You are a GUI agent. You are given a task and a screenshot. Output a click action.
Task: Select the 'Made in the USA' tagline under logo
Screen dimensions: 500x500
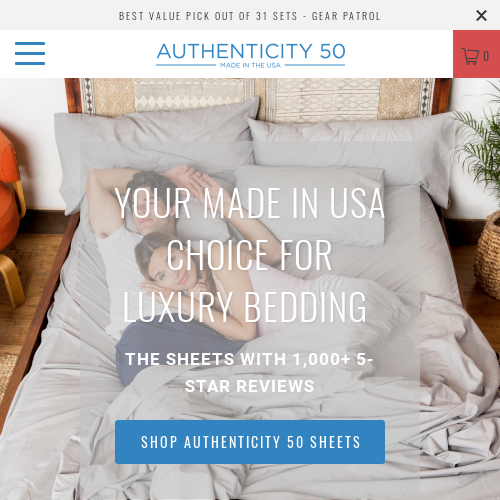coord(250,65)
